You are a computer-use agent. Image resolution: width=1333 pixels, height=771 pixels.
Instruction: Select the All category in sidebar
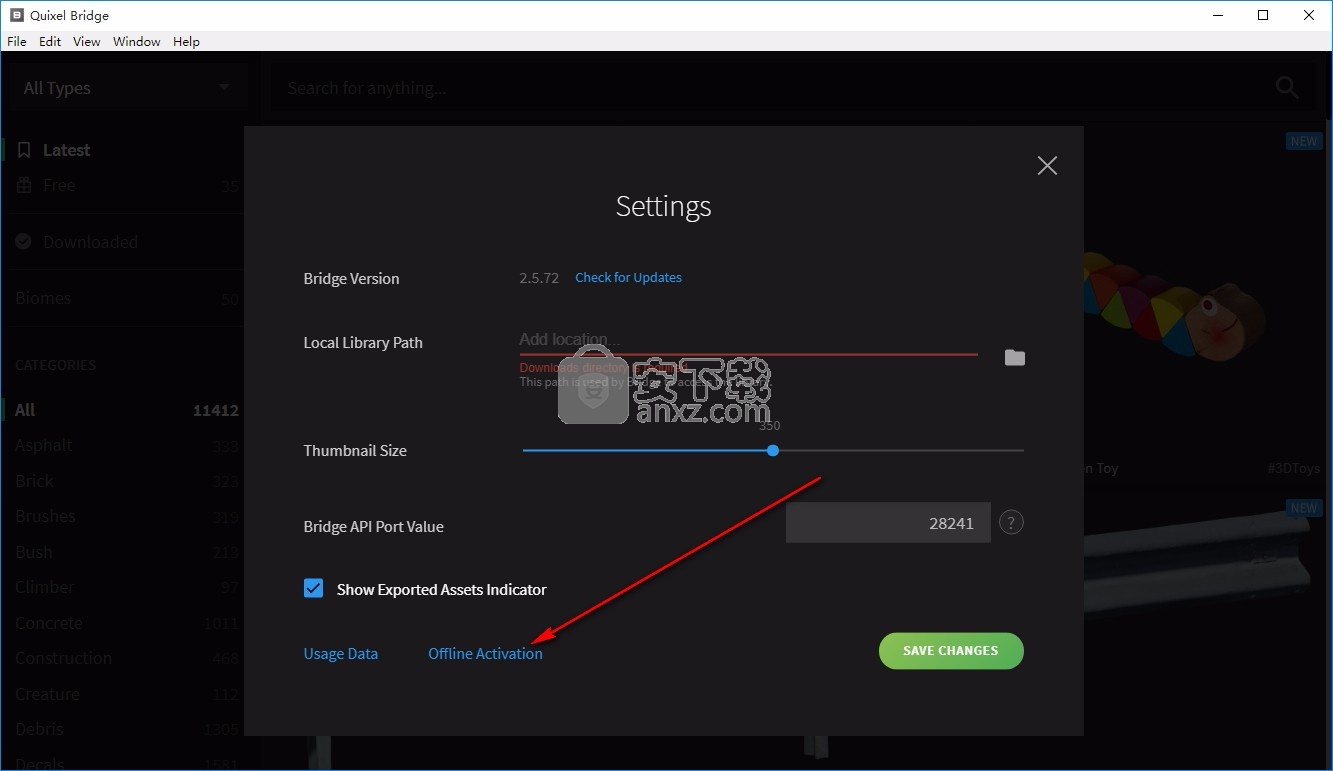point(125,410)
